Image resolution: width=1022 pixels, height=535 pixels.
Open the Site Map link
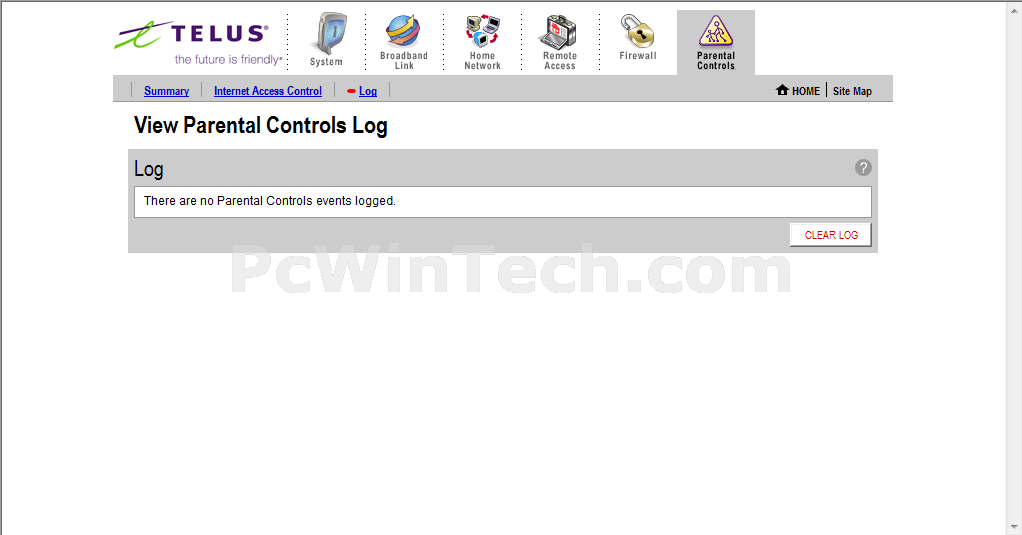coord(852,91)
